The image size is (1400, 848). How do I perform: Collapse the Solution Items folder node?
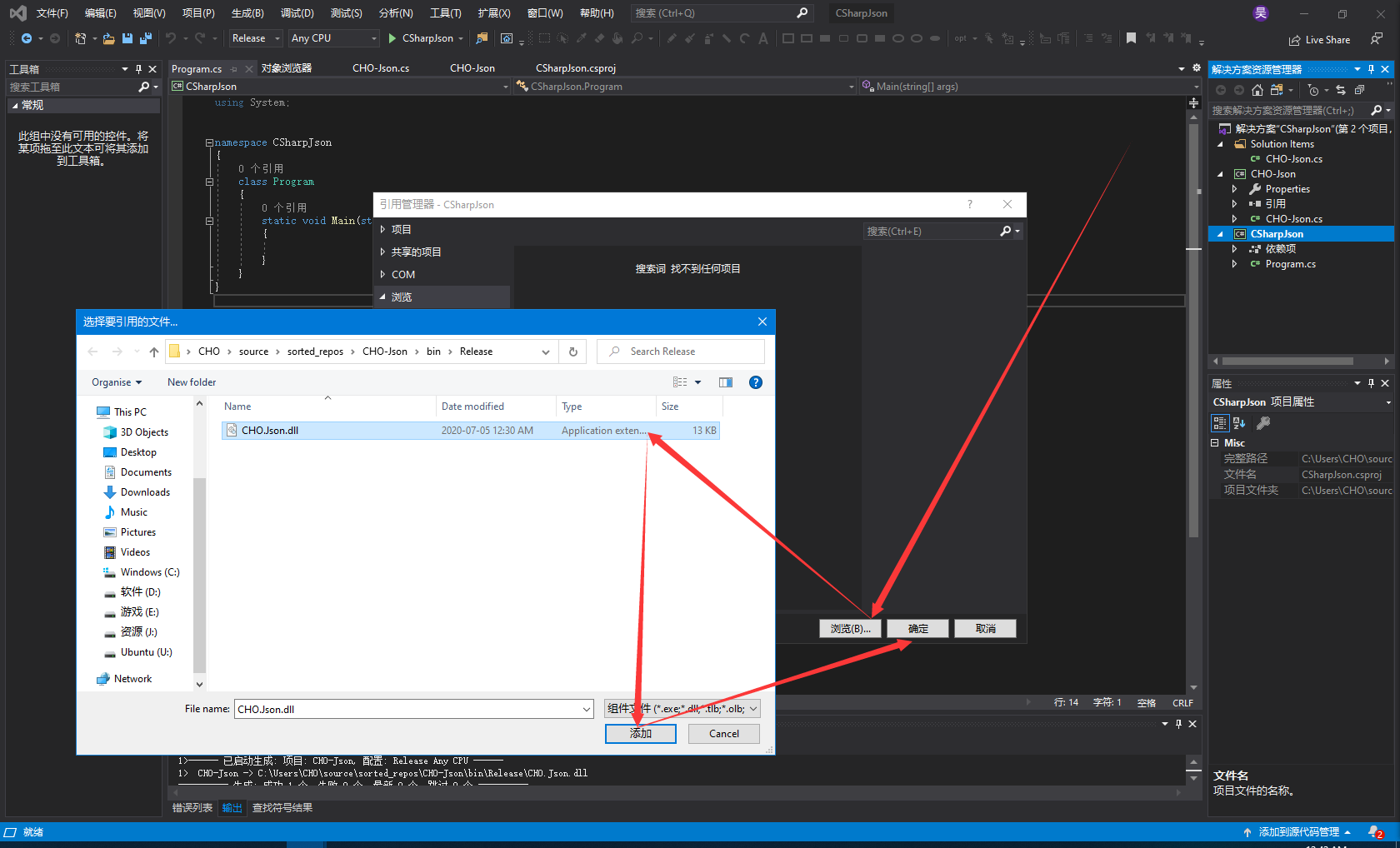tap(1221, 144)
